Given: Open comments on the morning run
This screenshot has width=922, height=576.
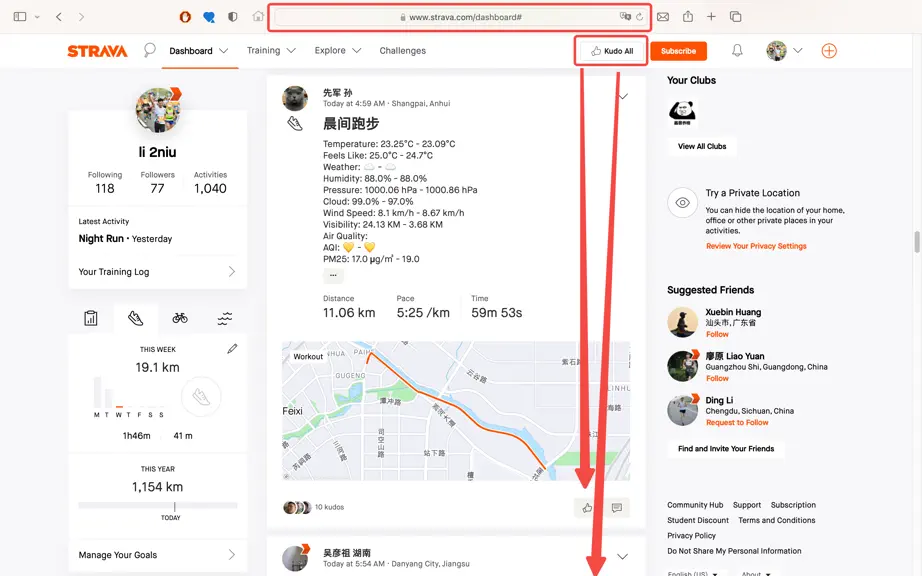Looking at the screenshot, I should [x=616, y=507].
